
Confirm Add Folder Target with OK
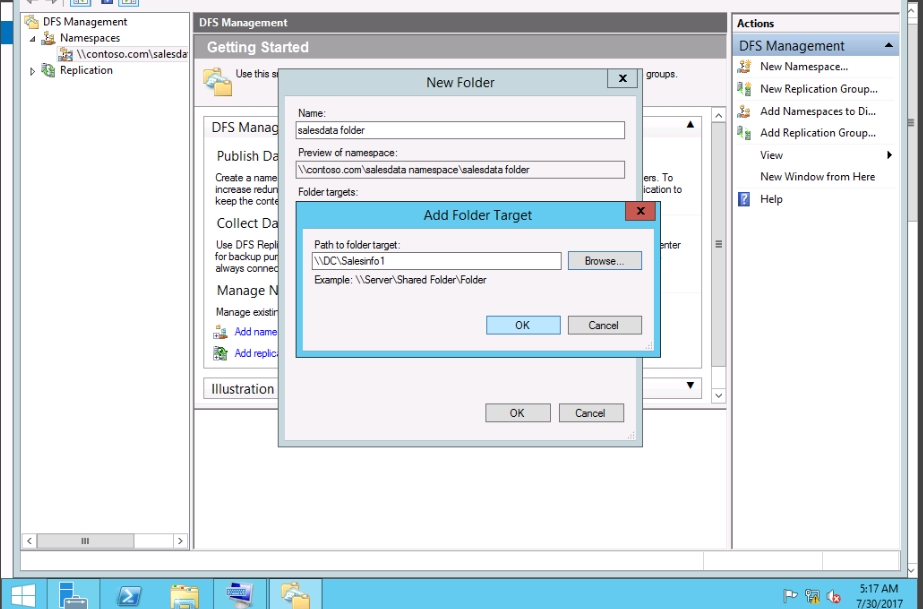coord(523,325)
